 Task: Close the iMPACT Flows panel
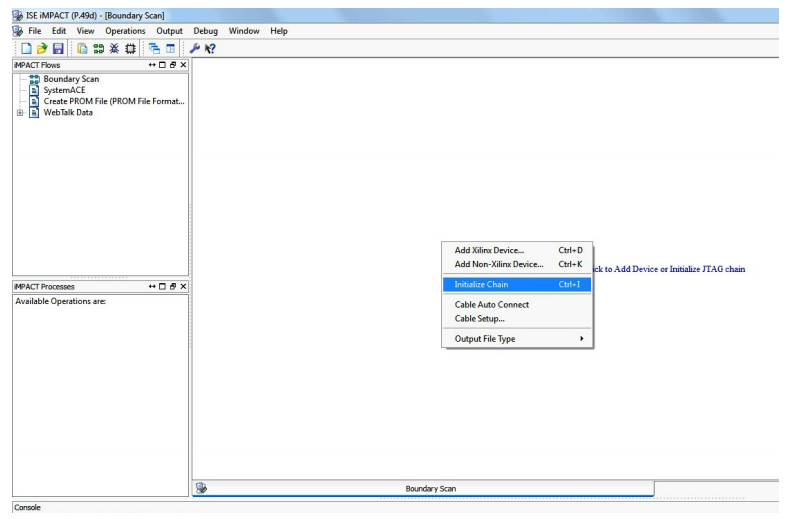tap(183, 65)
